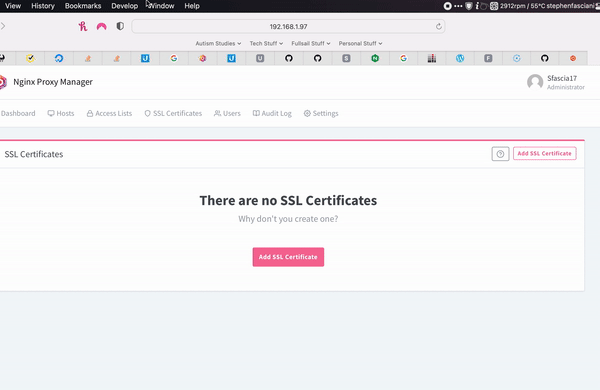
Task: Reload the page with the refresh icon
Action: coord(439,26)
